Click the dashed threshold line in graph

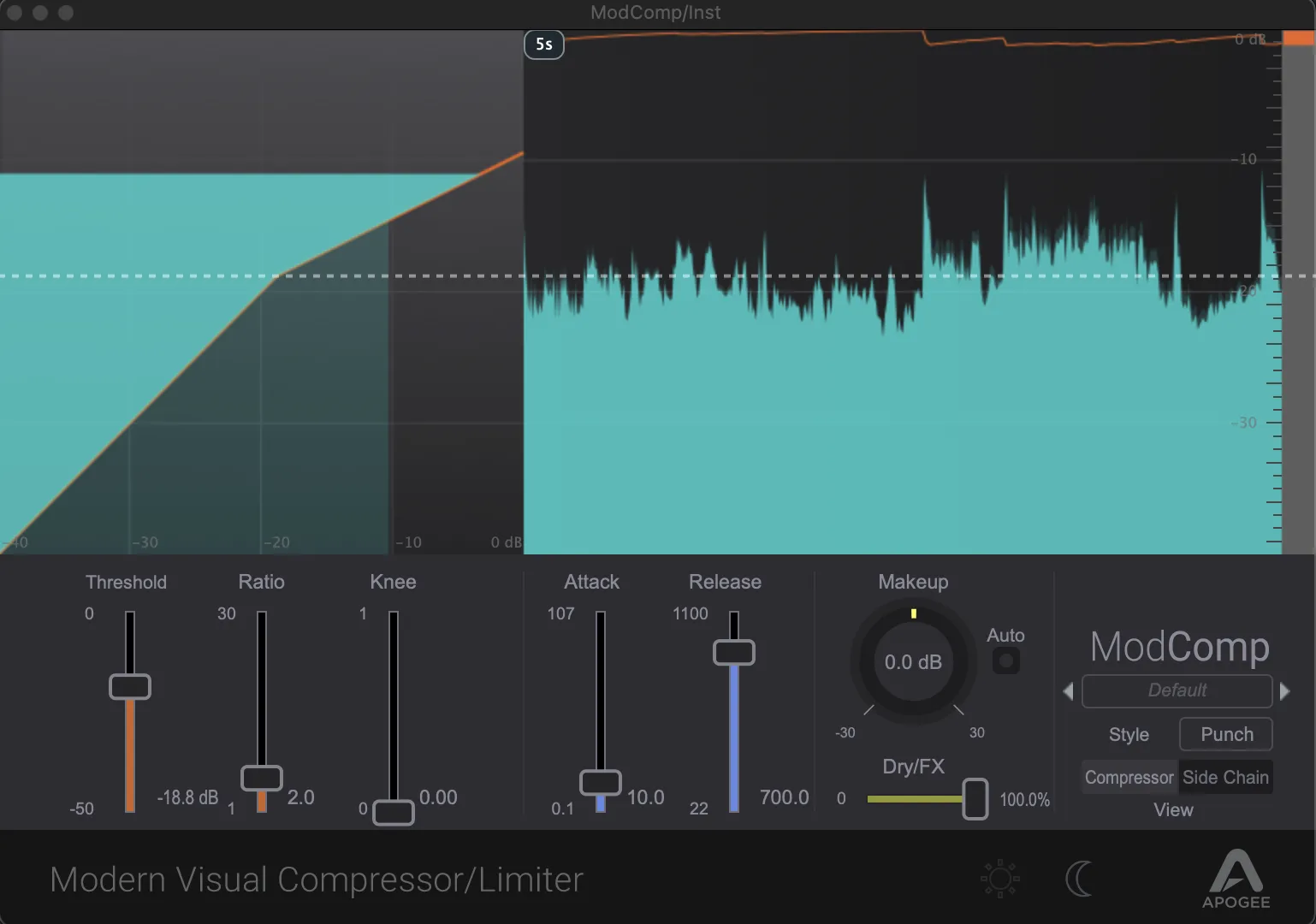click(x=657, y=276)
